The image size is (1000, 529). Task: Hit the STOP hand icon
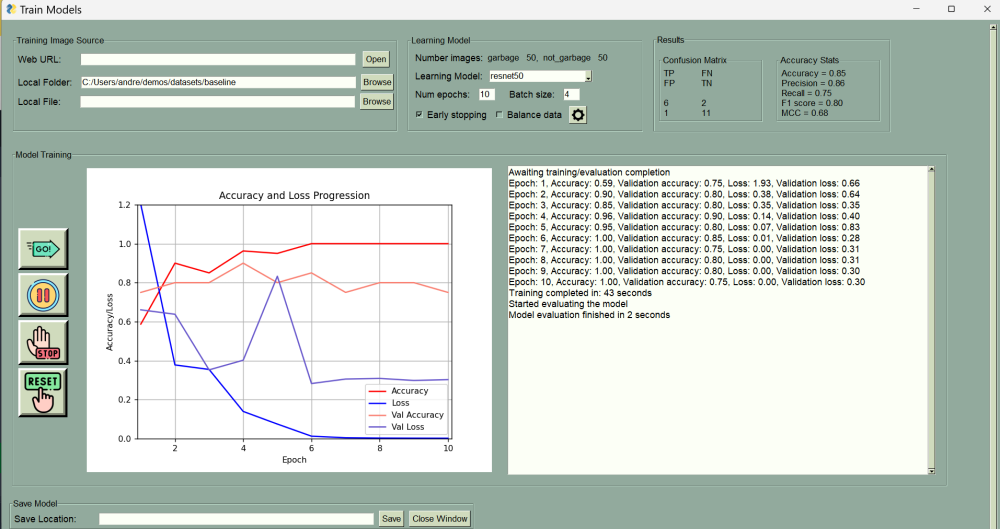point(43,343)
